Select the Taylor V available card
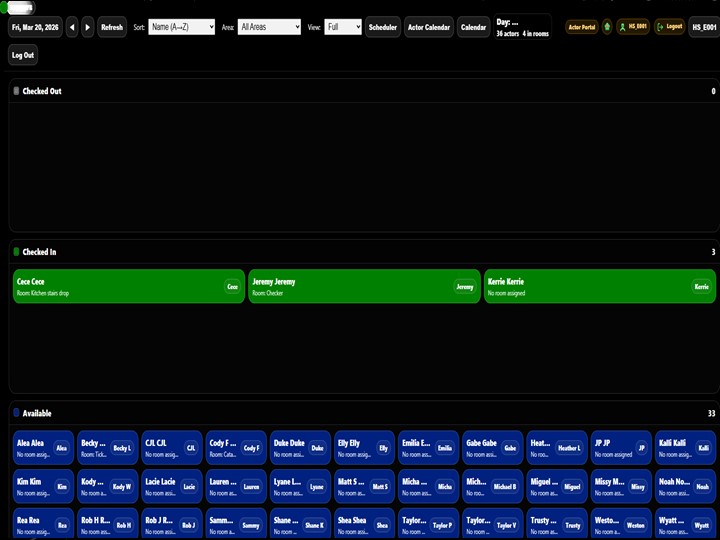720x540 pixels. tap(493, 523)
